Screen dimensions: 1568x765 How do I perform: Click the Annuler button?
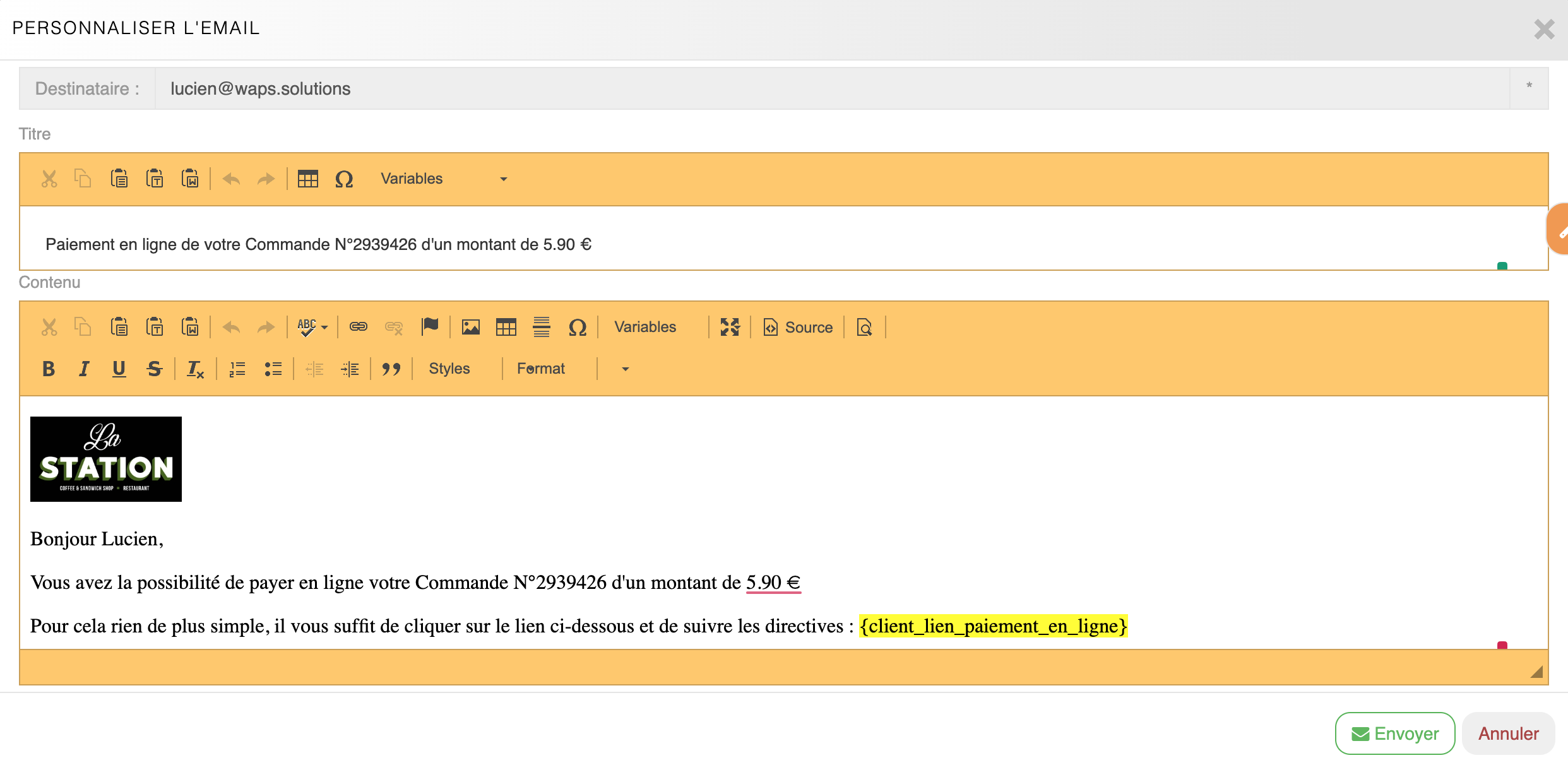(x=1508, y=733)
